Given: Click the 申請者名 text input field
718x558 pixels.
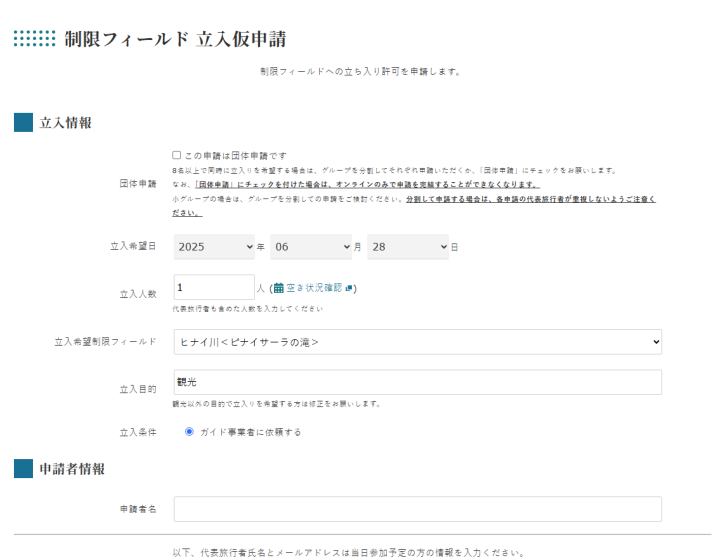Looking at the screenshot, I should point(417,509).
